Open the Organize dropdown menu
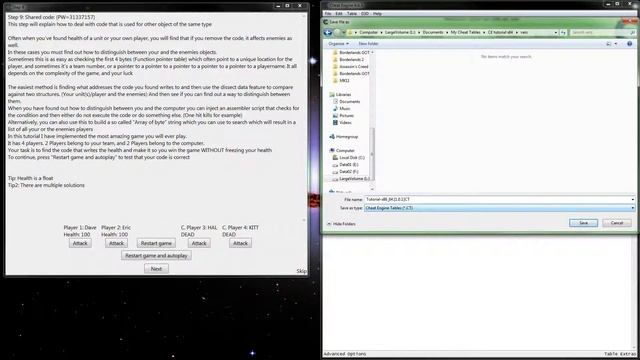This screenshot has height=360, width=640. (339, 44)
